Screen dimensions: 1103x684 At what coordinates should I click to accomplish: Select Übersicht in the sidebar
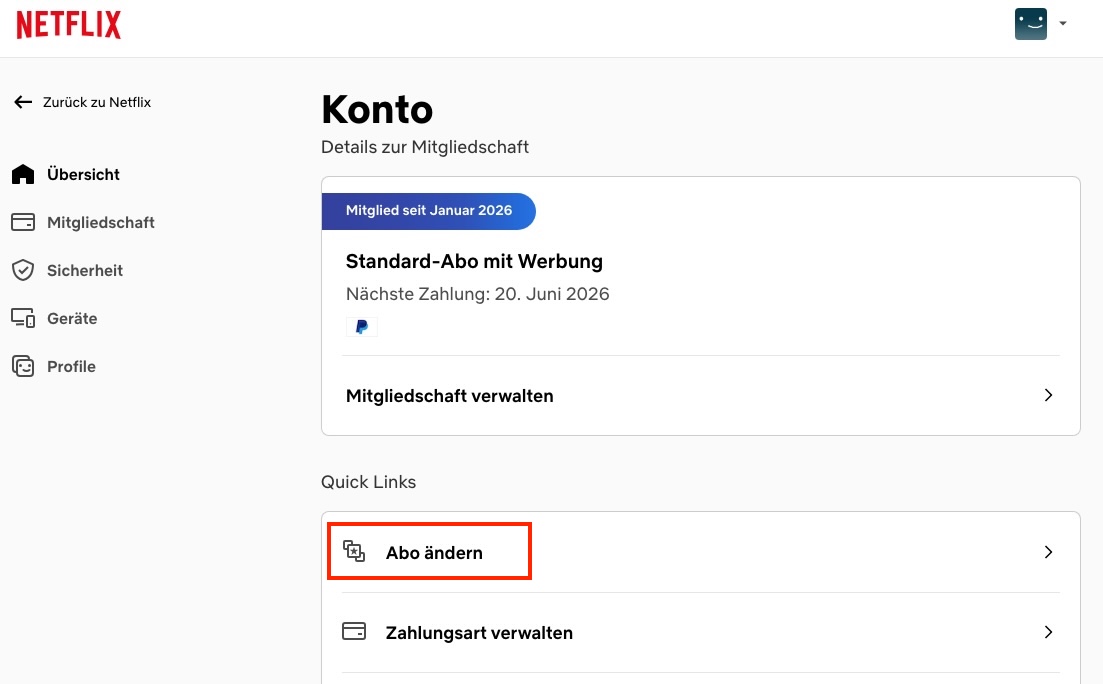coord(83,174)
